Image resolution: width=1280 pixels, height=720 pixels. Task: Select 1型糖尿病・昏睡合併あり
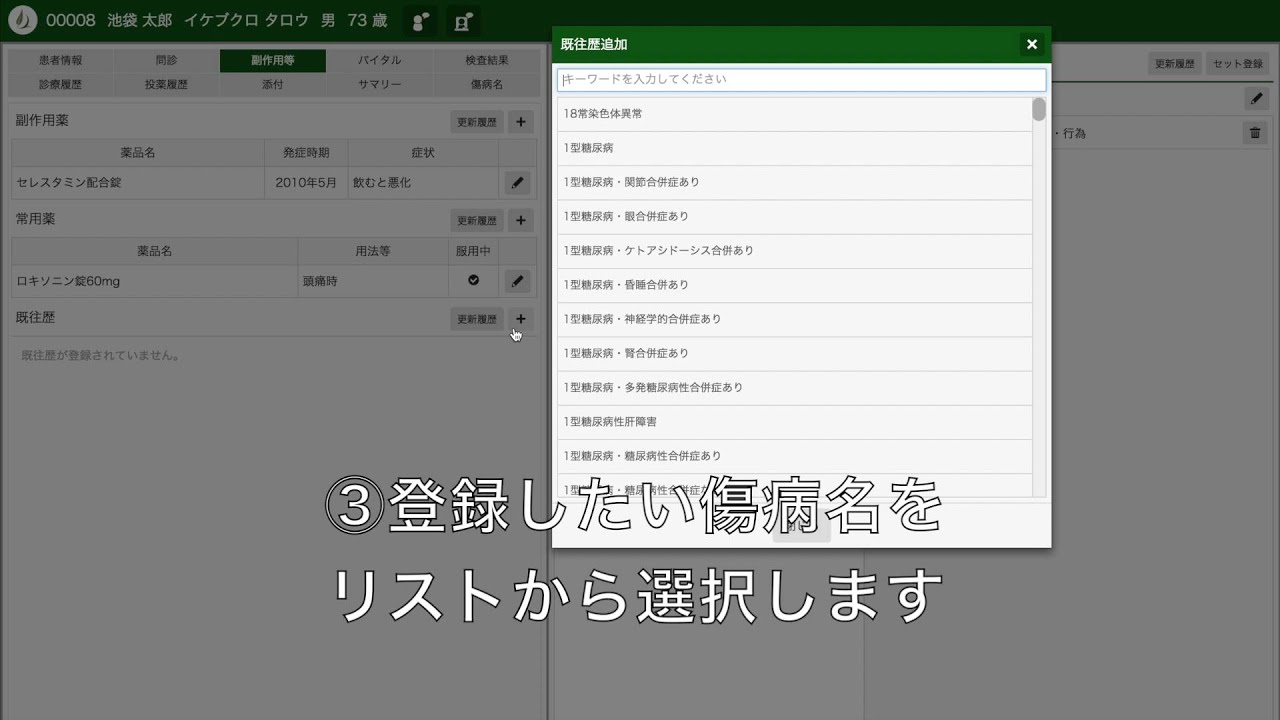[x=795, y=285]
